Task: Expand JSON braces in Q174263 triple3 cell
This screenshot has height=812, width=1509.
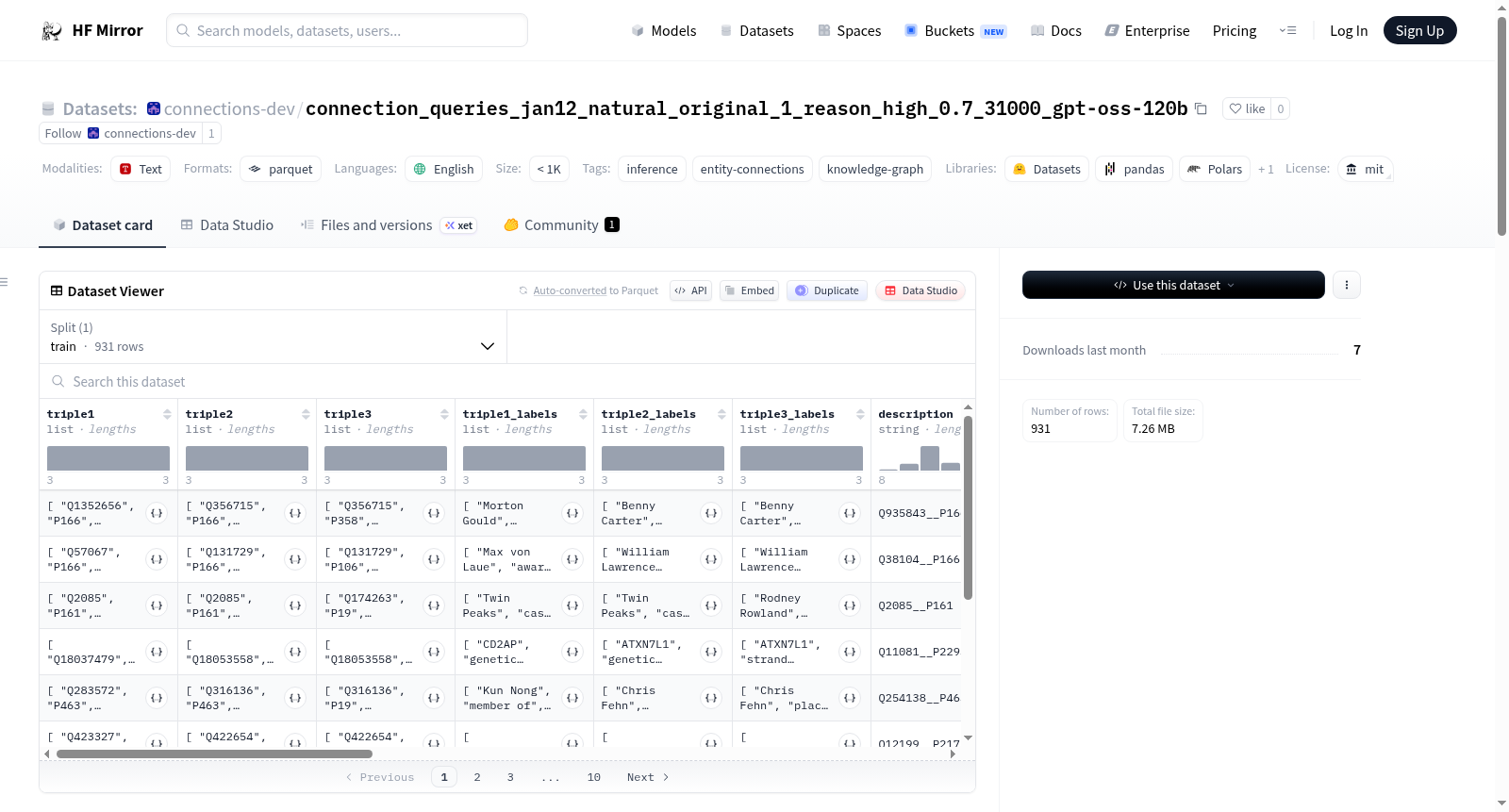Action: [434, 605]
